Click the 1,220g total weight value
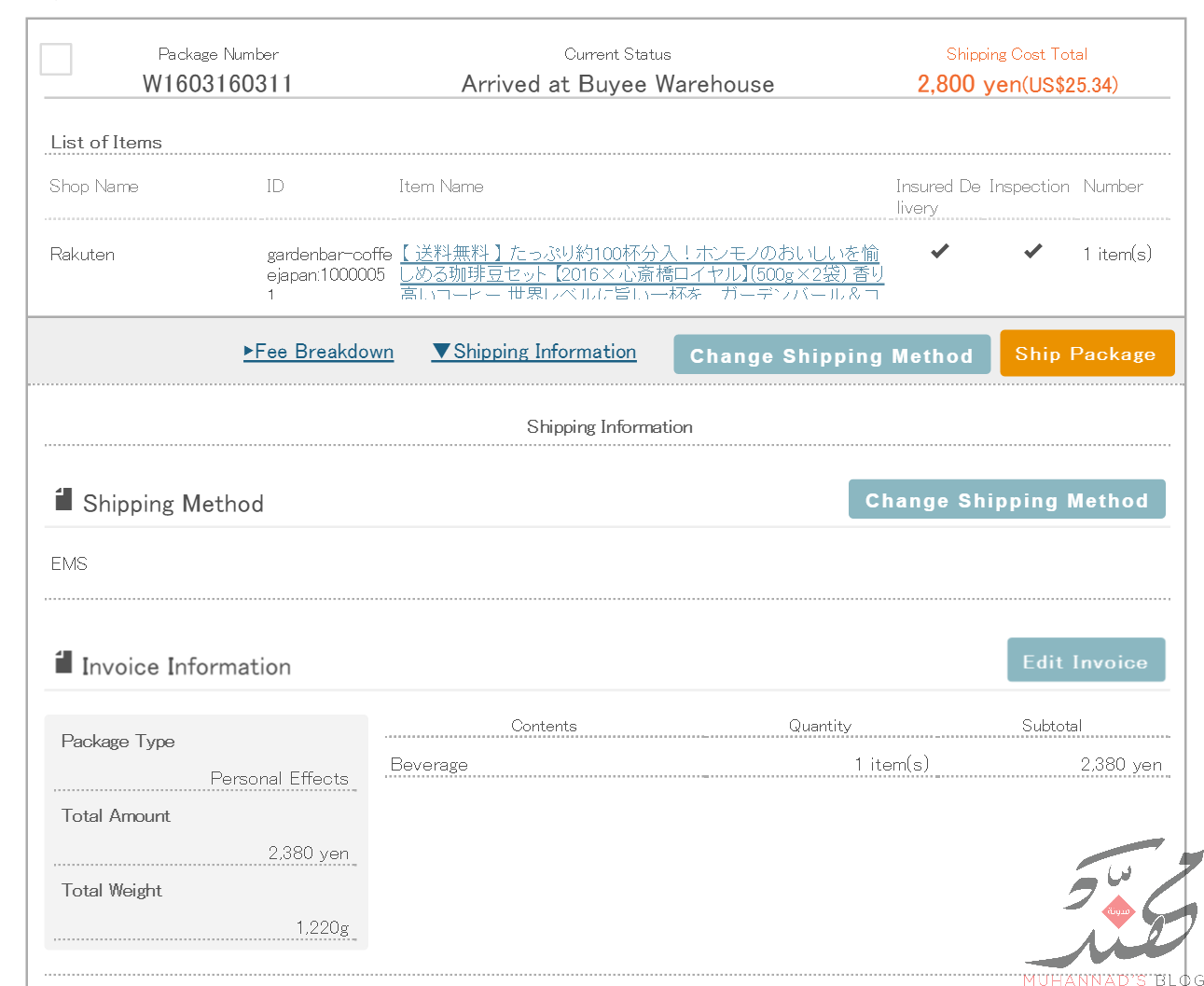Viewport: 1204px width, 986px height. point(322,927)
